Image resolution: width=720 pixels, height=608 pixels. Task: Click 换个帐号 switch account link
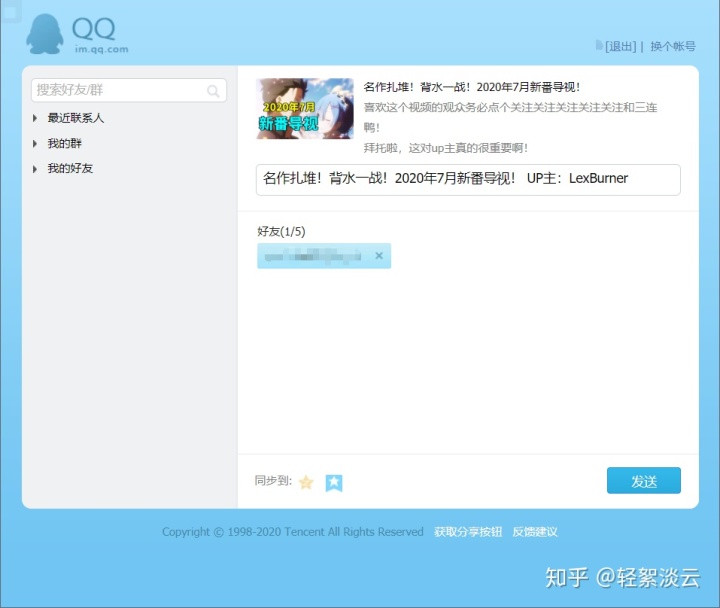pyautogui.click(x=673, y=46)
